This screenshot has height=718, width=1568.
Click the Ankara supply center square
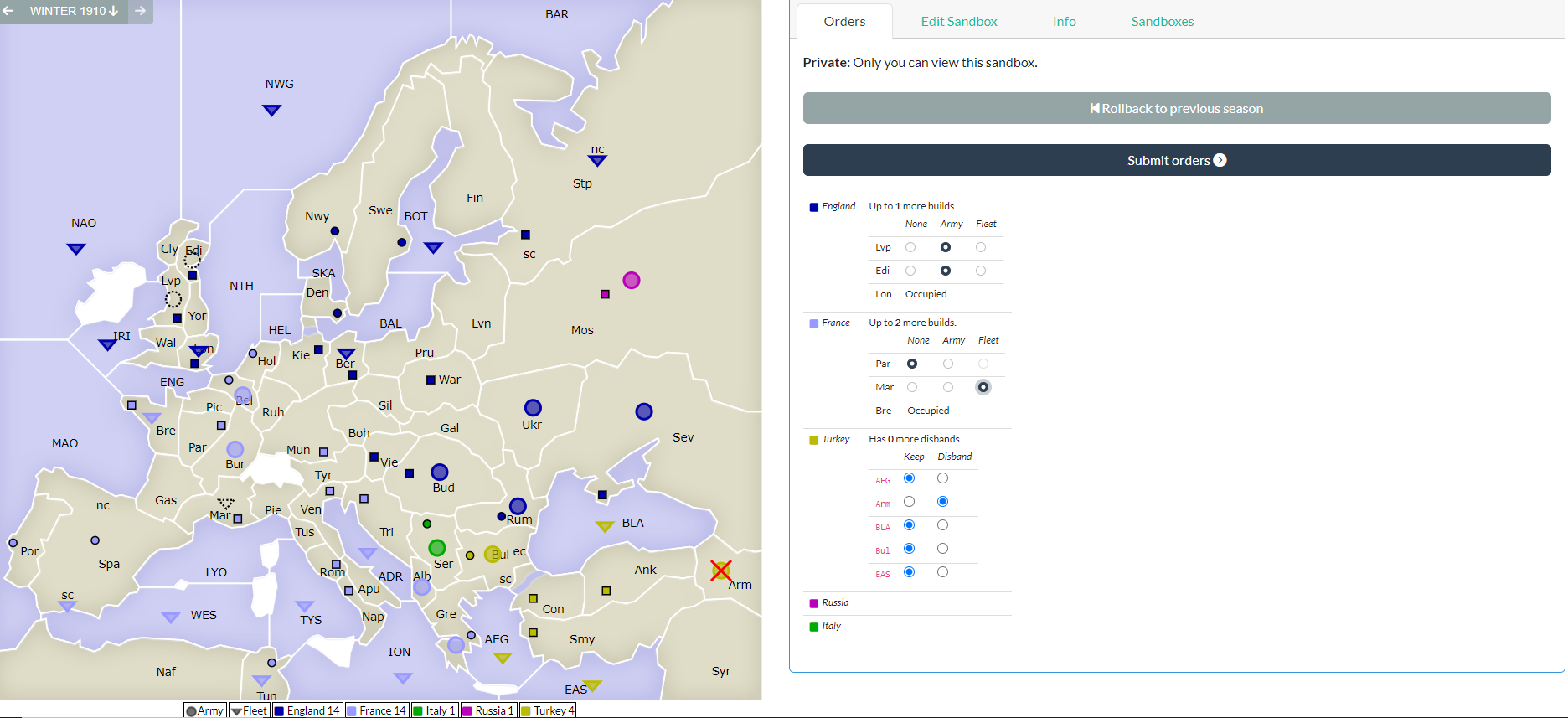tap(606, 591)
